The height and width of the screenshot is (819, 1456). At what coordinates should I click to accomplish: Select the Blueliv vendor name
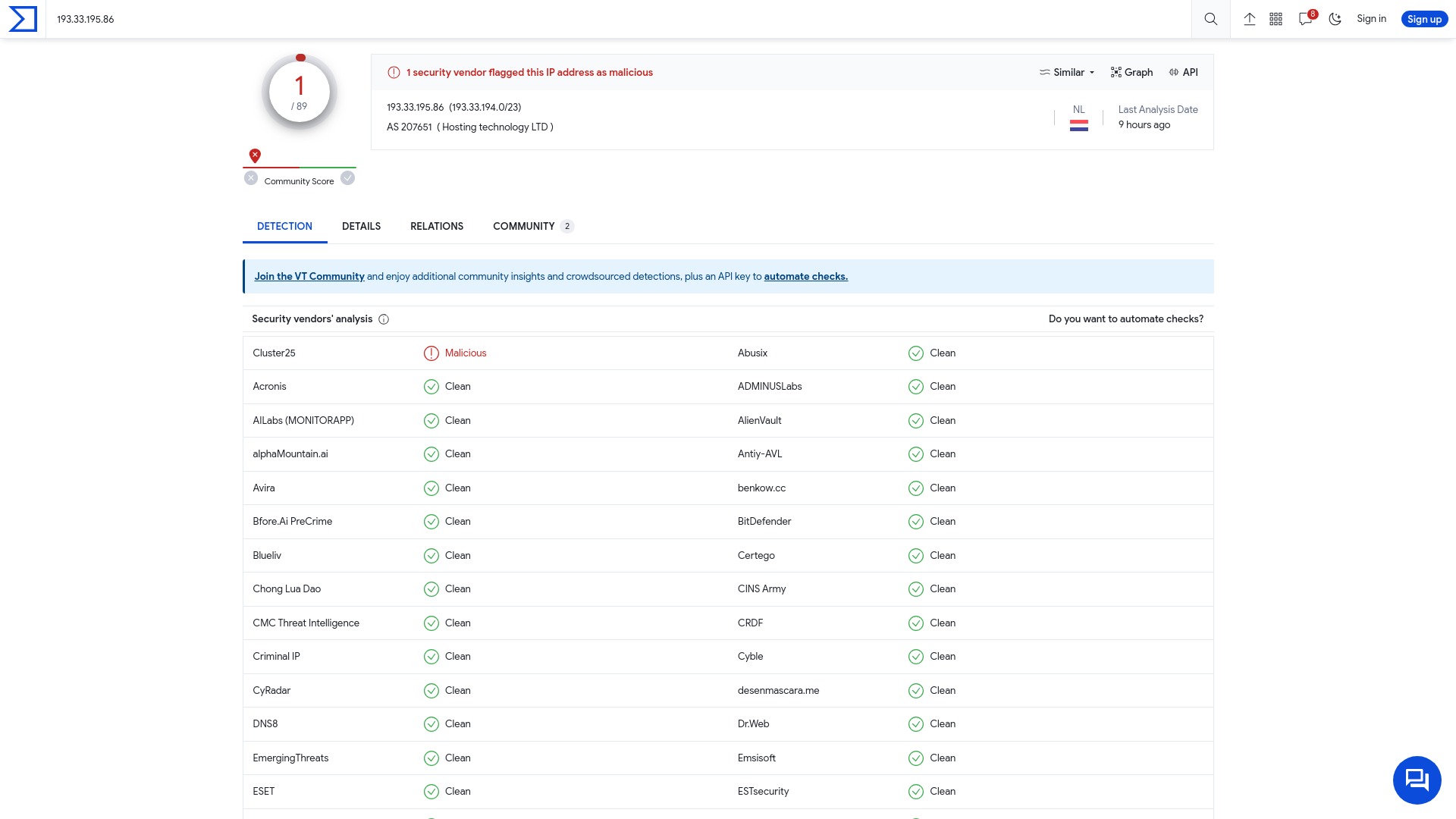267,556
